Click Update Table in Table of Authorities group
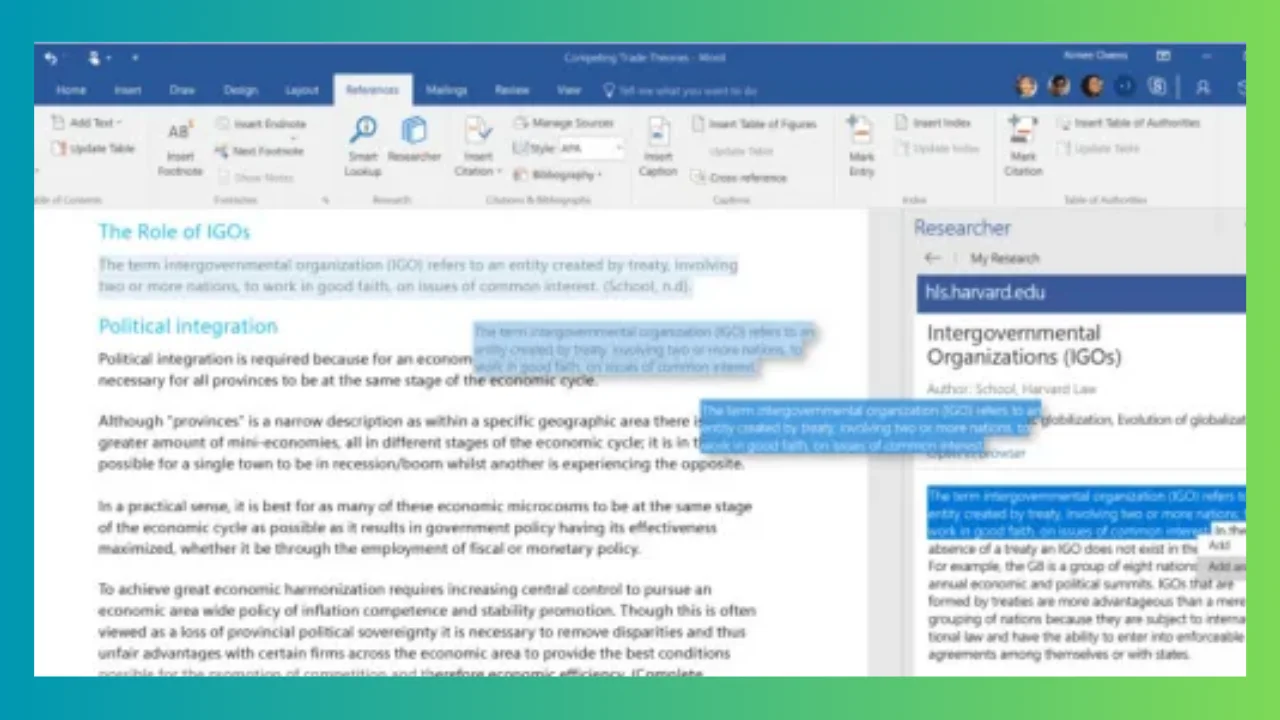Image resolution: width=1280 pixels, height=720 pixels. [1098, 149]
